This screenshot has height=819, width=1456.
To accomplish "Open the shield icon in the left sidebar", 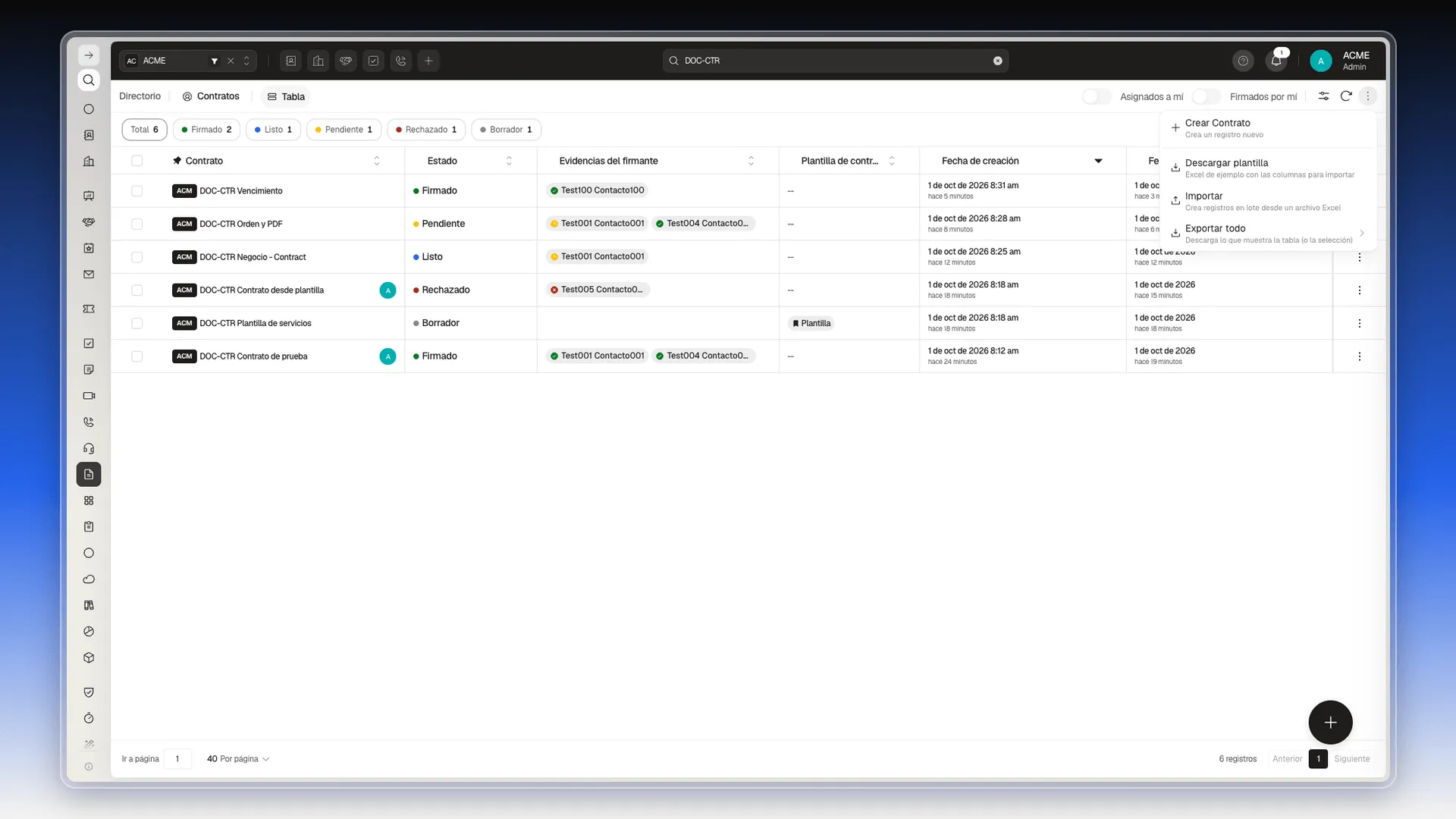I will [89, 692].
